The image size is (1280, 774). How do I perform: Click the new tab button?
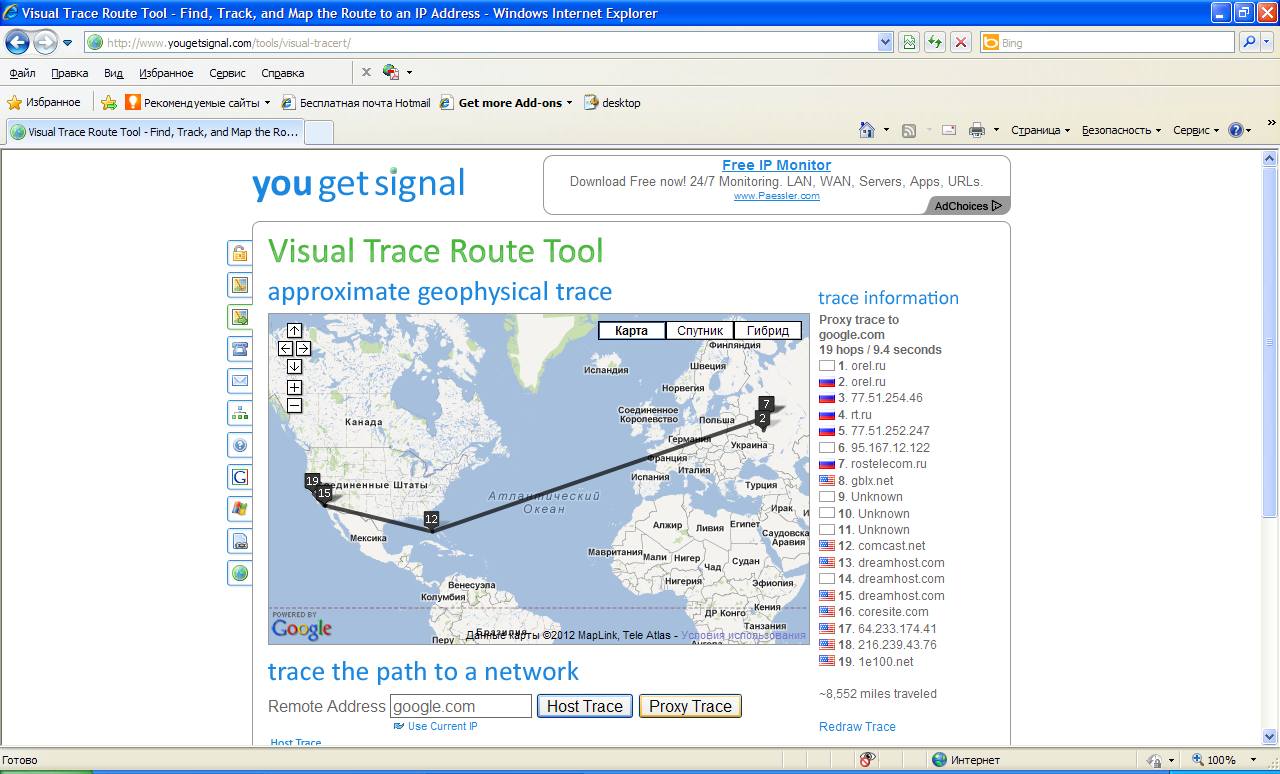pyautogui.click(x=319, y=132)
